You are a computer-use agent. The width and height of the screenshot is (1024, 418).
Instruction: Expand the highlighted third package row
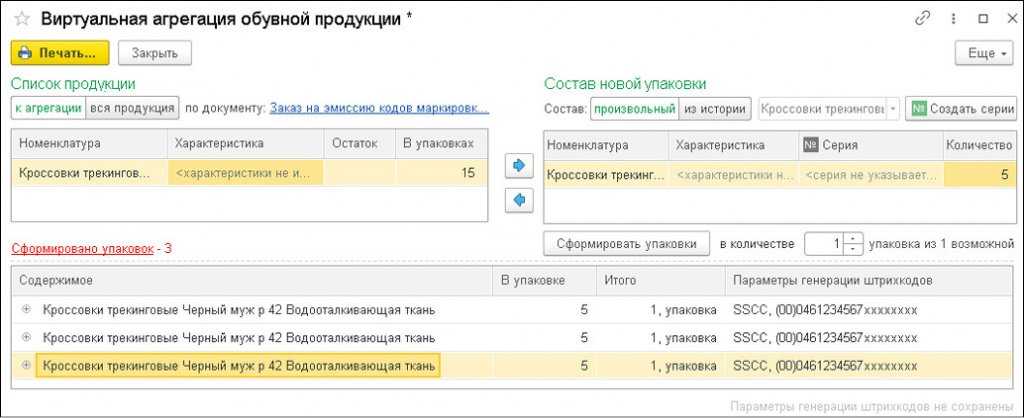tap(26, 366)
